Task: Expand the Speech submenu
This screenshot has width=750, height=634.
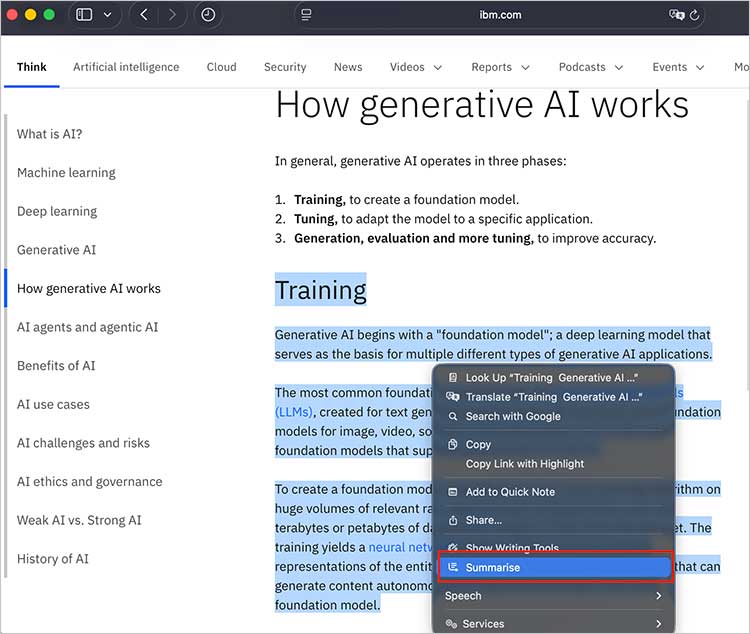Action: [x=553, y=596]
